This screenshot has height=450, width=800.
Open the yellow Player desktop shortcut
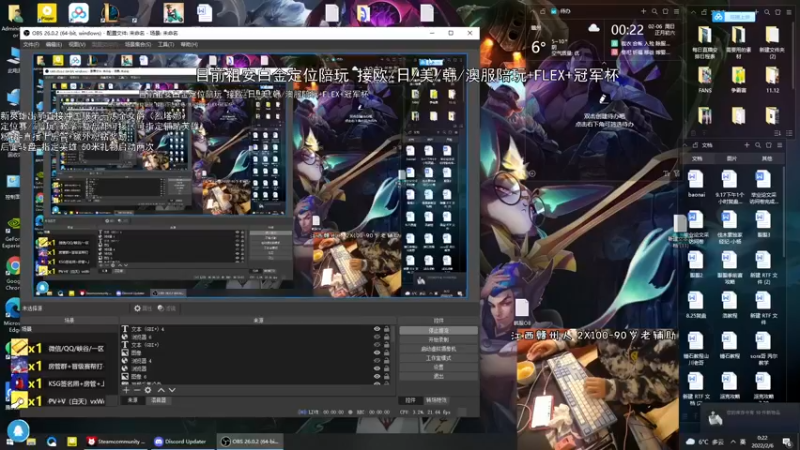[47, 13]
